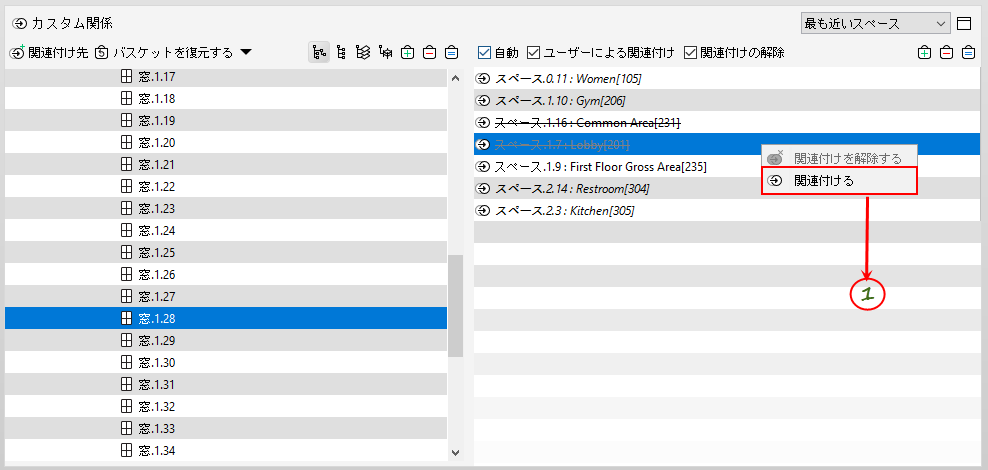
Task: Choose 関連付けを解除する from context menu
Action: [839, 158]
